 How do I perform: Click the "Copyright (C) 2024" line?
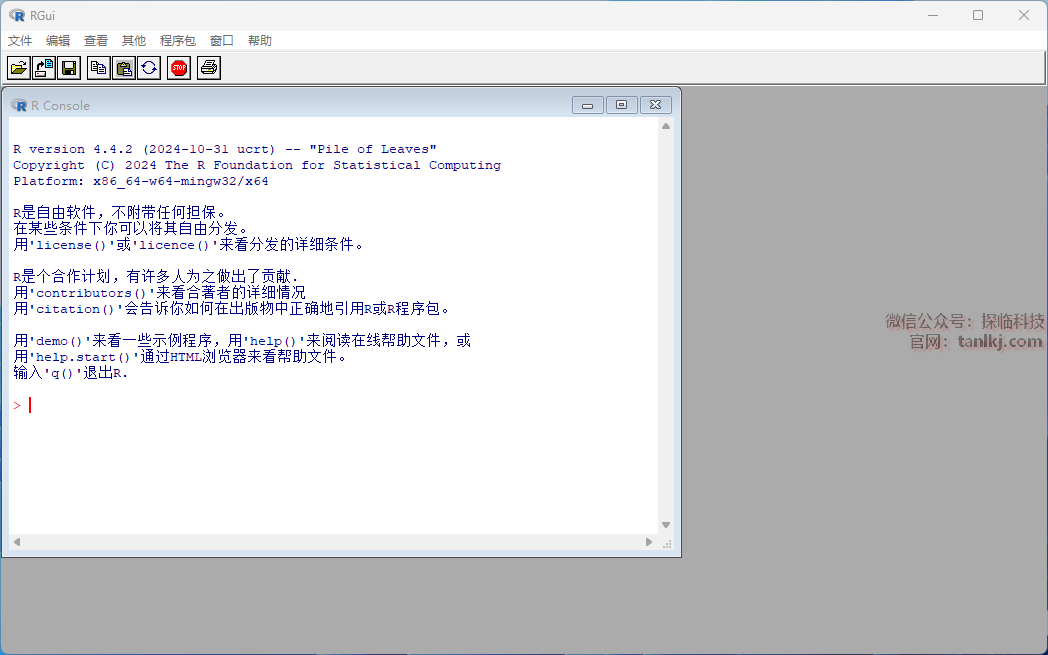coord(257,165)
